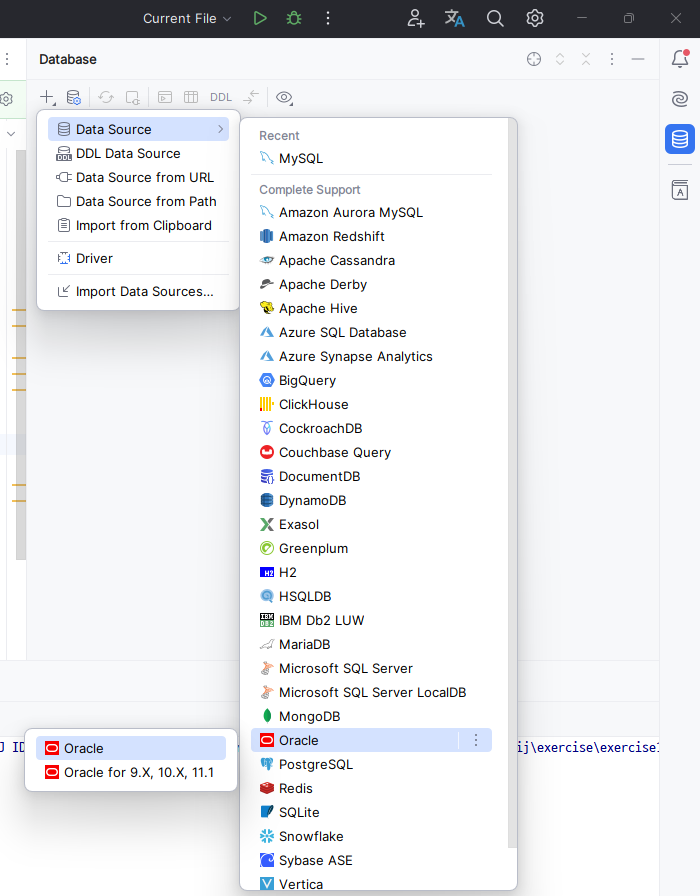Choose Apache Derby from the list
700x896 pixels.
click(x=371, y=285)
